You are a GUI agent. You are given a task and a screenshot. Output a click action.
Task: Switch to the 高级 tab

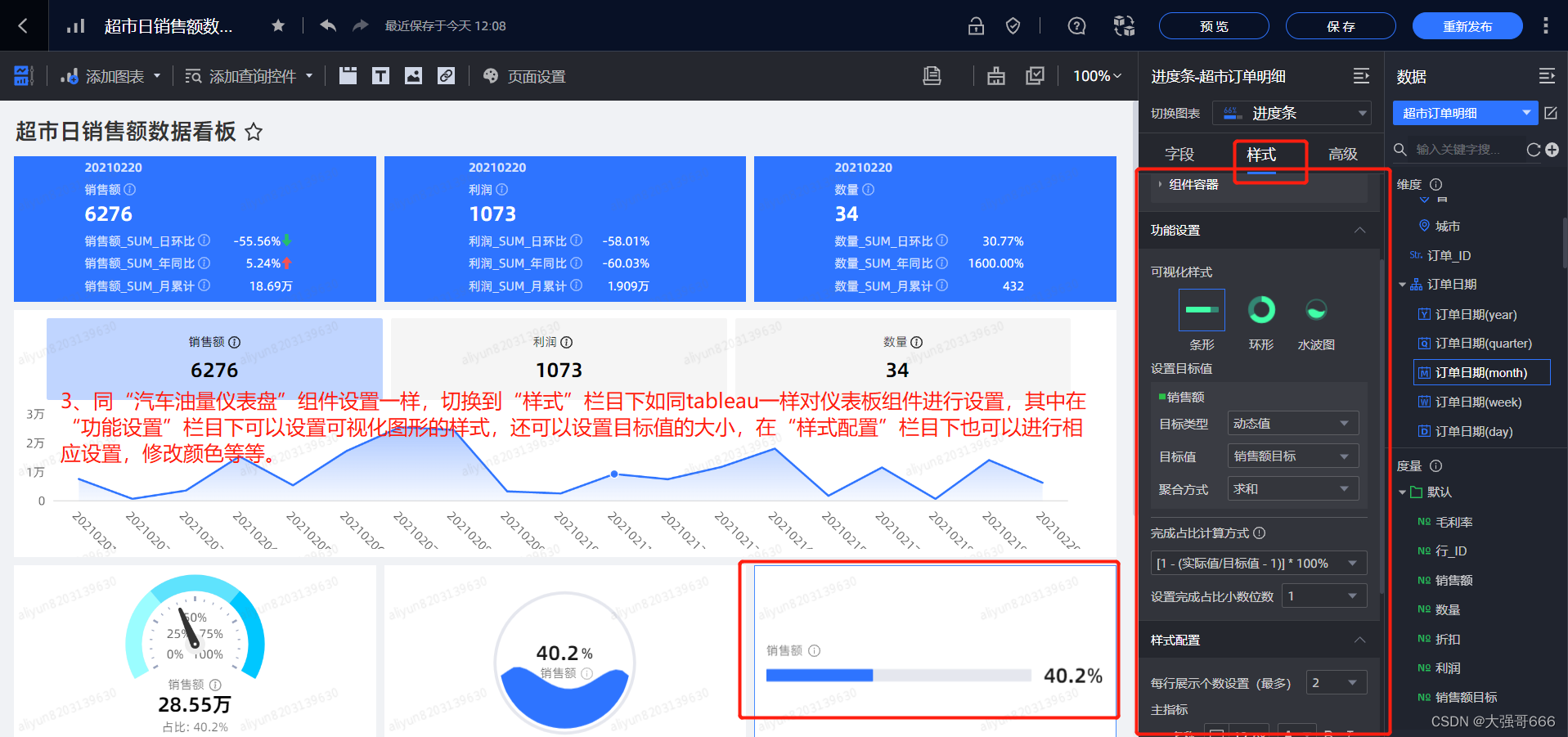1343,154
